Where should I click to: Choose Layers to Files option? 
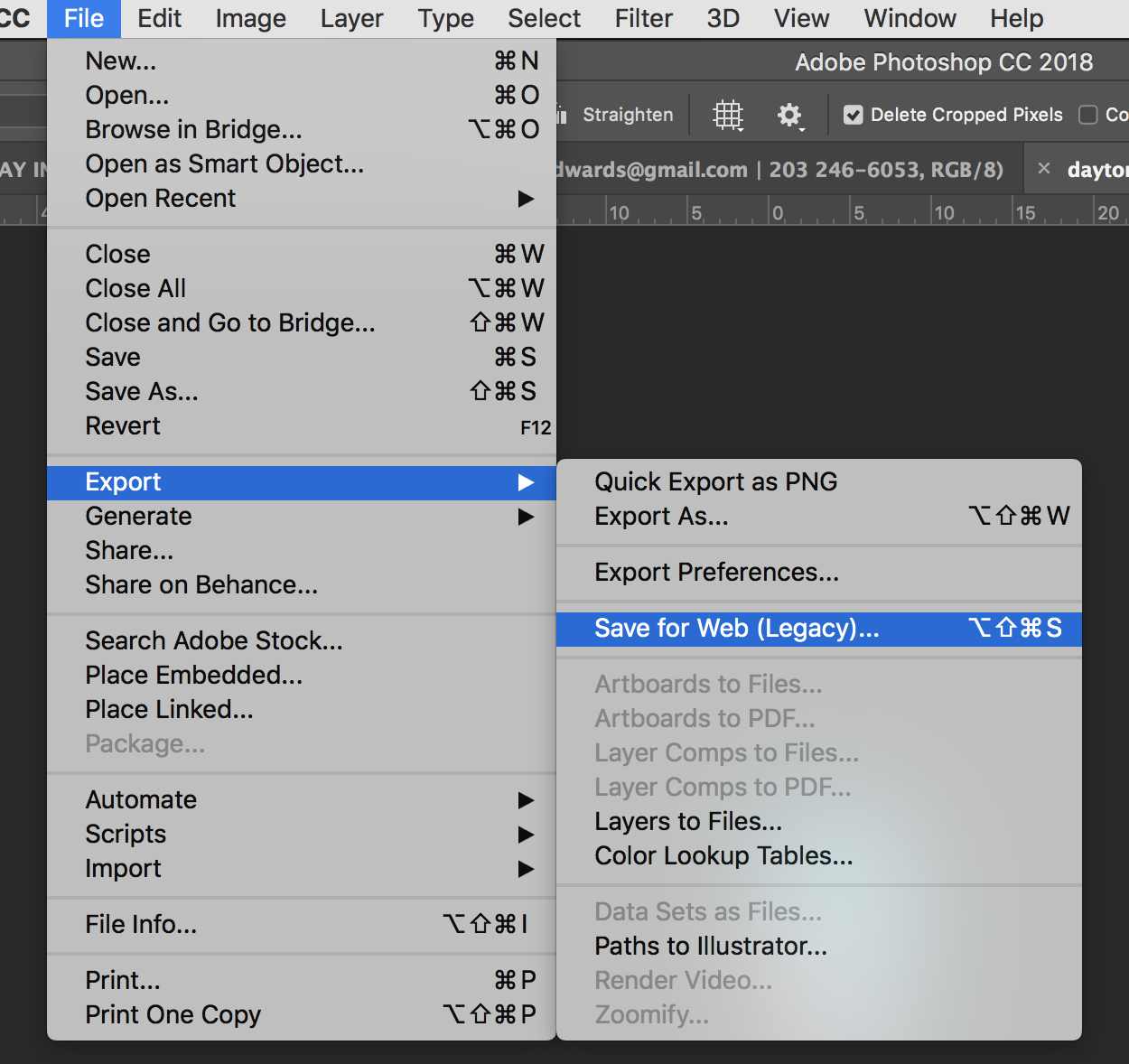(688, 822)
